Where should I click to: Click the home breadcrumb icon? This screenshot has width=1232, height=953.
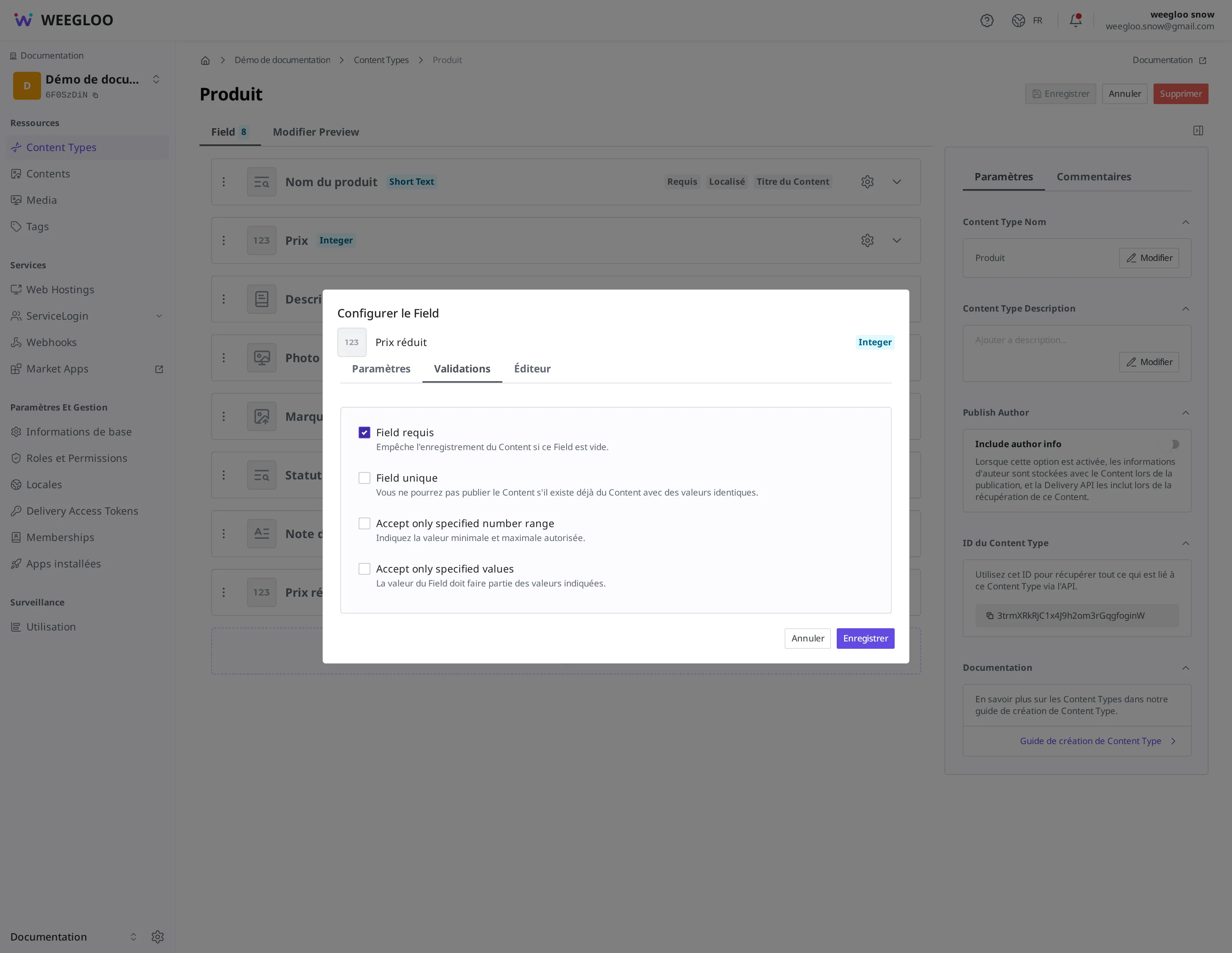[x=205, y=60]
